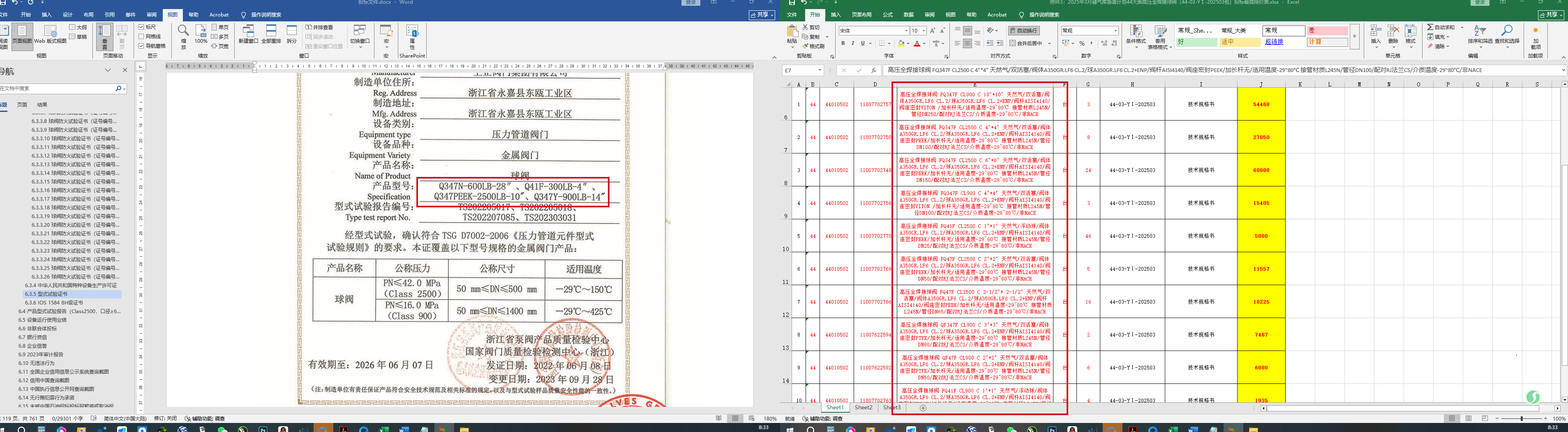The image size is (1568, 432).
Task: Select the cell containing 54460
Action: click(x=1261, y=104)
